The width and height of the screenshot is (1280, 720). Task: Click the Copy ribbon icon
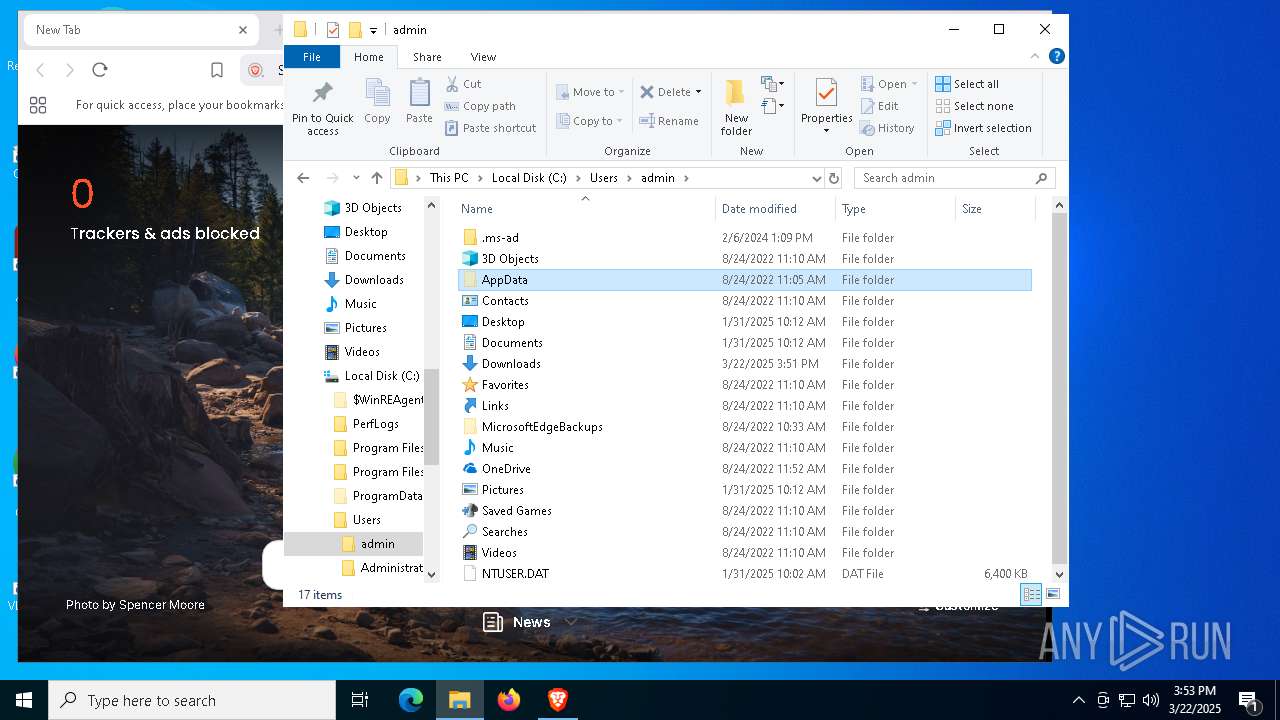tap(377, 94)
